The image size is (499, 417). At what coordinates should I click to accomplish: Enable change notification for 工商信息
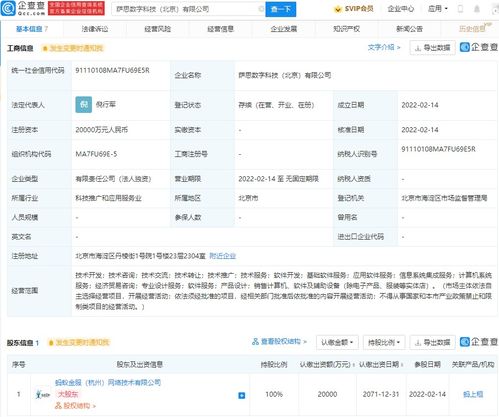click(73, 48)
